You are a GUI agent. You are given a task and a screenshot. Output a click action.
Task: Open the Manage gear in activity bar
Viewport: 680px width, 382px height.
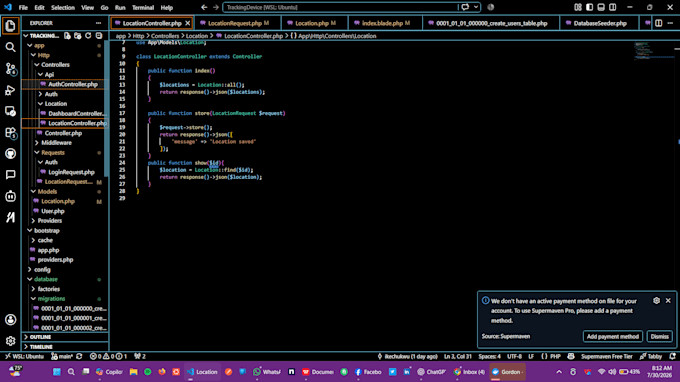[x=10, y=341]
